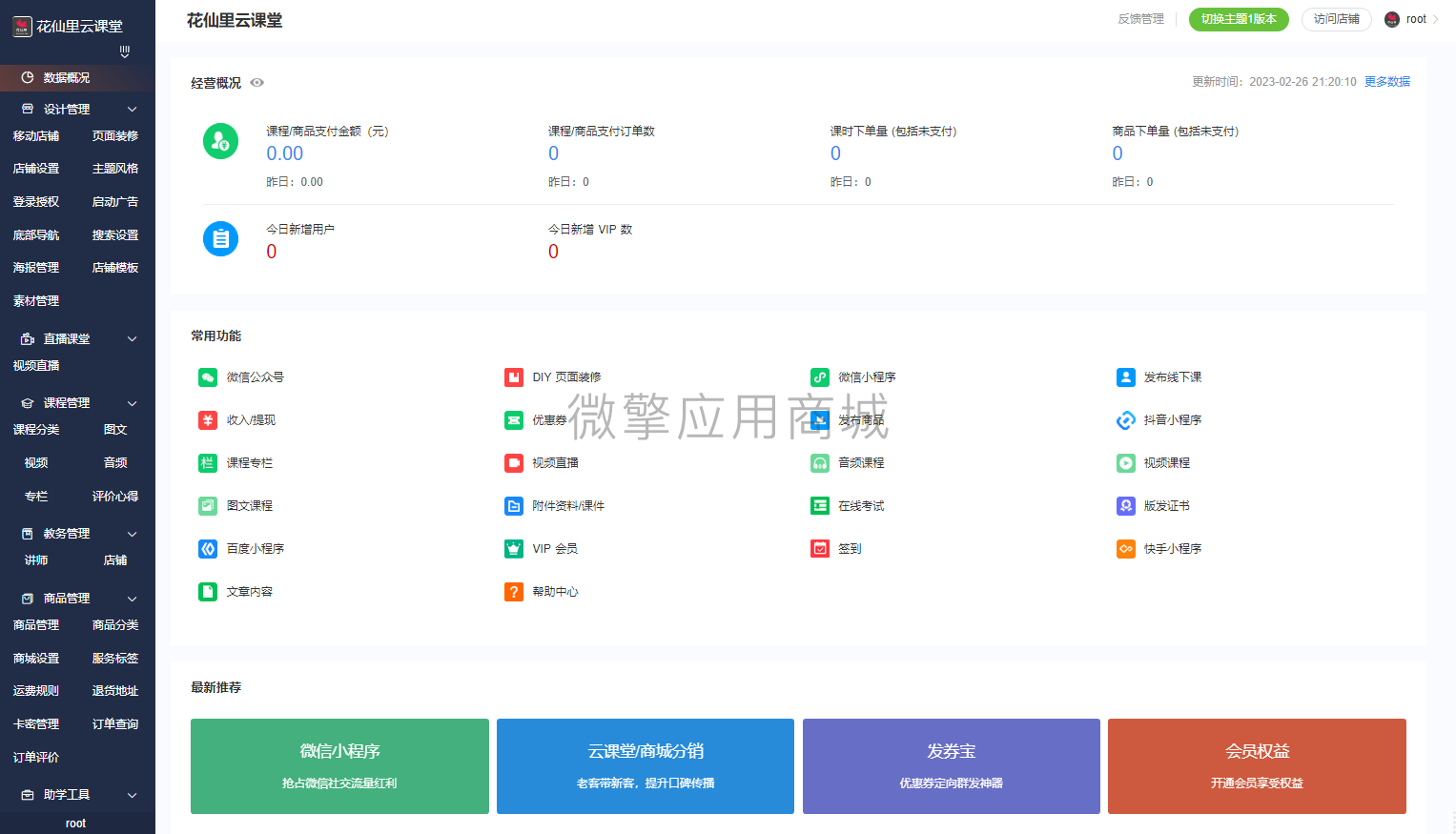This screenshot has height=834, width=1456.
Task: Open 评价心得 in the sidebar
Action: pos(115,497)
